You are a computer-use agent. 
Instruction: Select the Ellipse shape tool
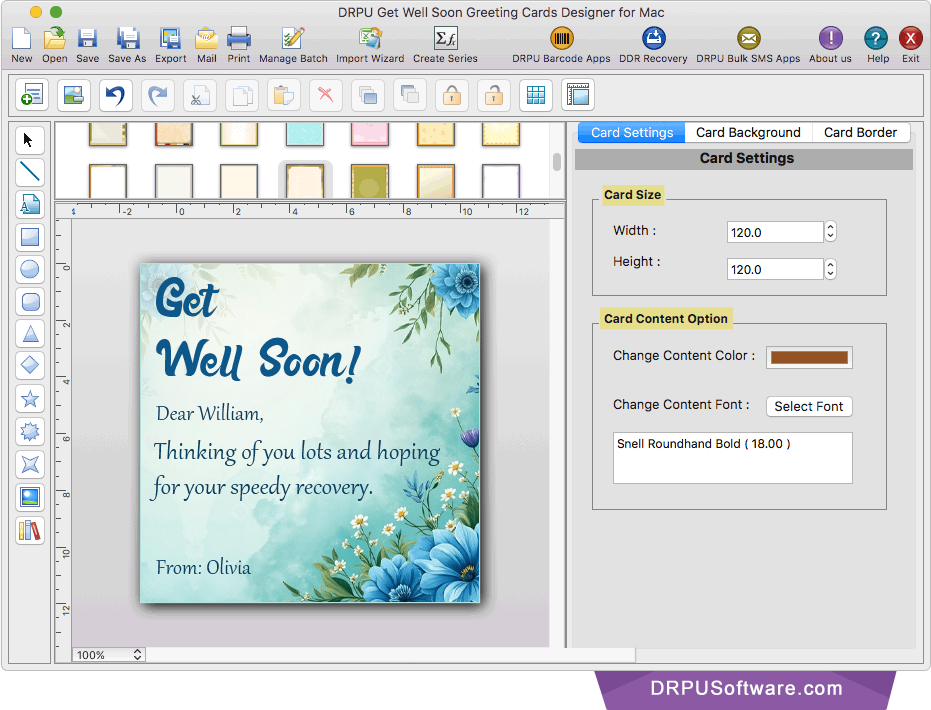tap(29, 269)
